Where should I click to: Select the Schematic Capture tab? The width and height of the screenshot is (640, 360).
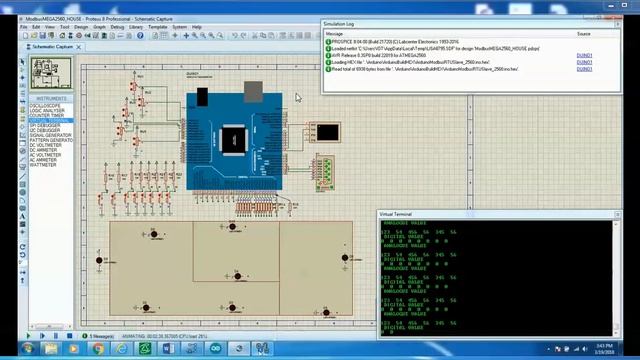click(x=52, y=47)
